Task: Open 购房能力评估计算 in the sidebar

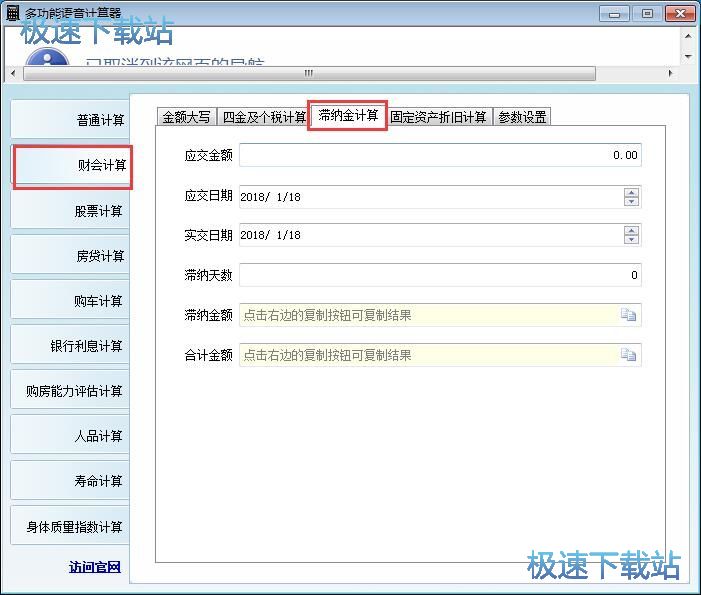Action: 70,391
